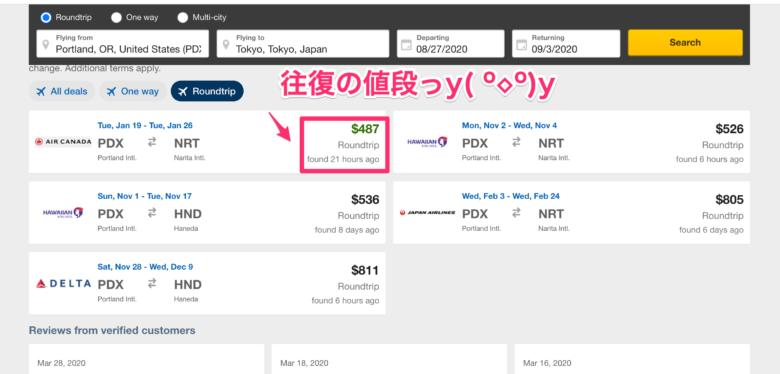Open the review dated Mar 28, 2020
The image size is (780, 374).
[146, 359]
